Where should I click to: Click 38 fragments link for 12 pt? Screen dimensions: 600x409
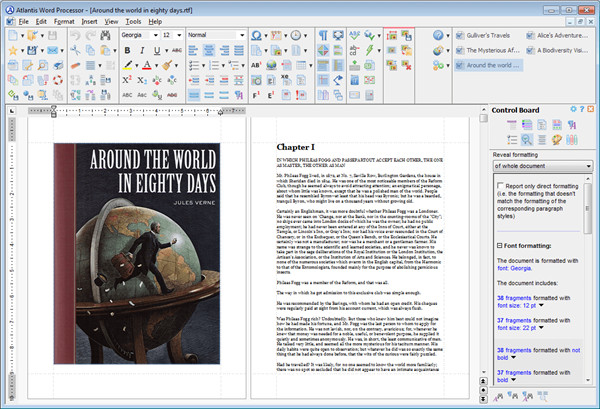pos(514,298)
